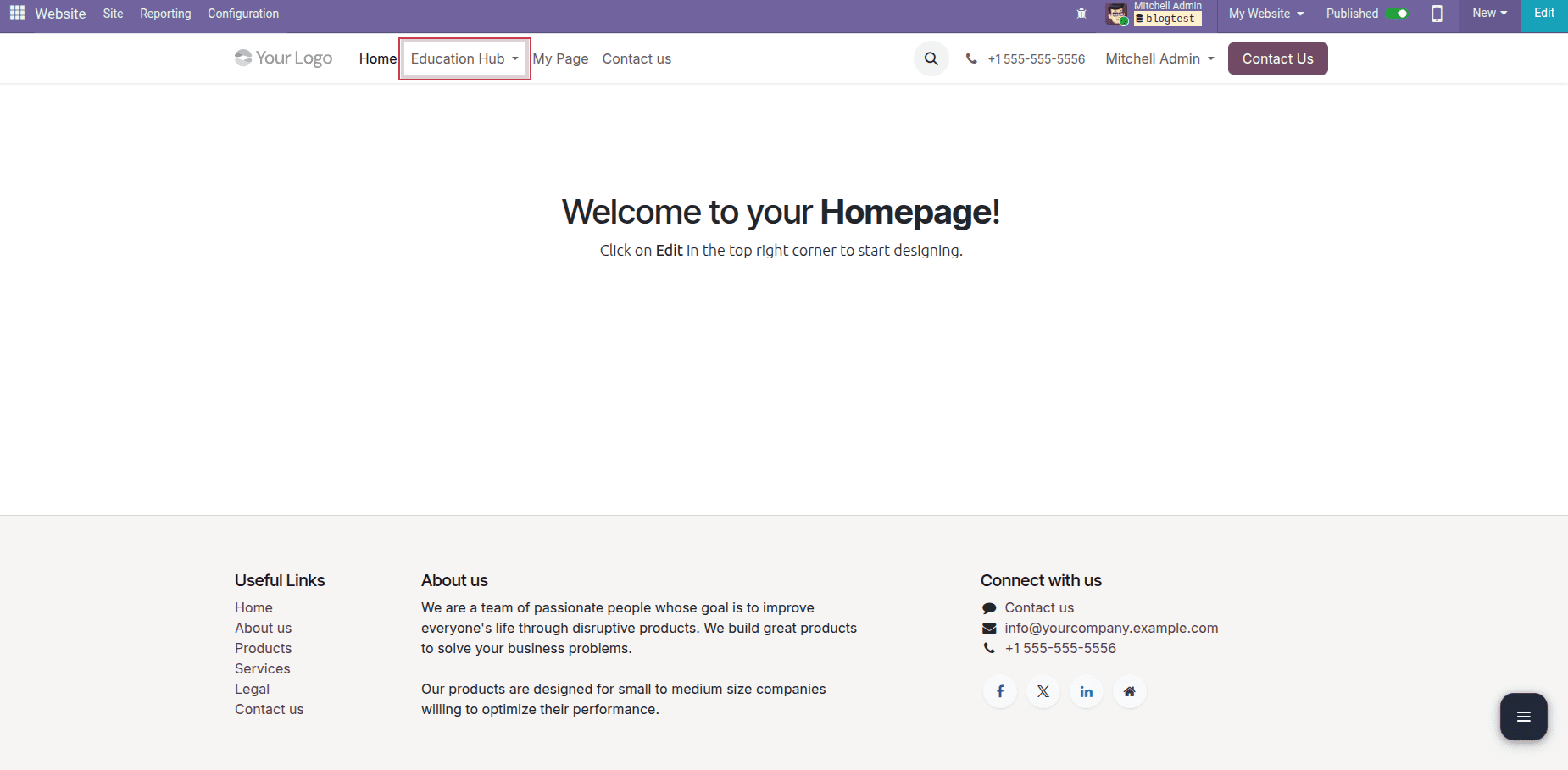1568x770 pixels.
Task: Expand the New dropdown
Action: [1488, 13]
